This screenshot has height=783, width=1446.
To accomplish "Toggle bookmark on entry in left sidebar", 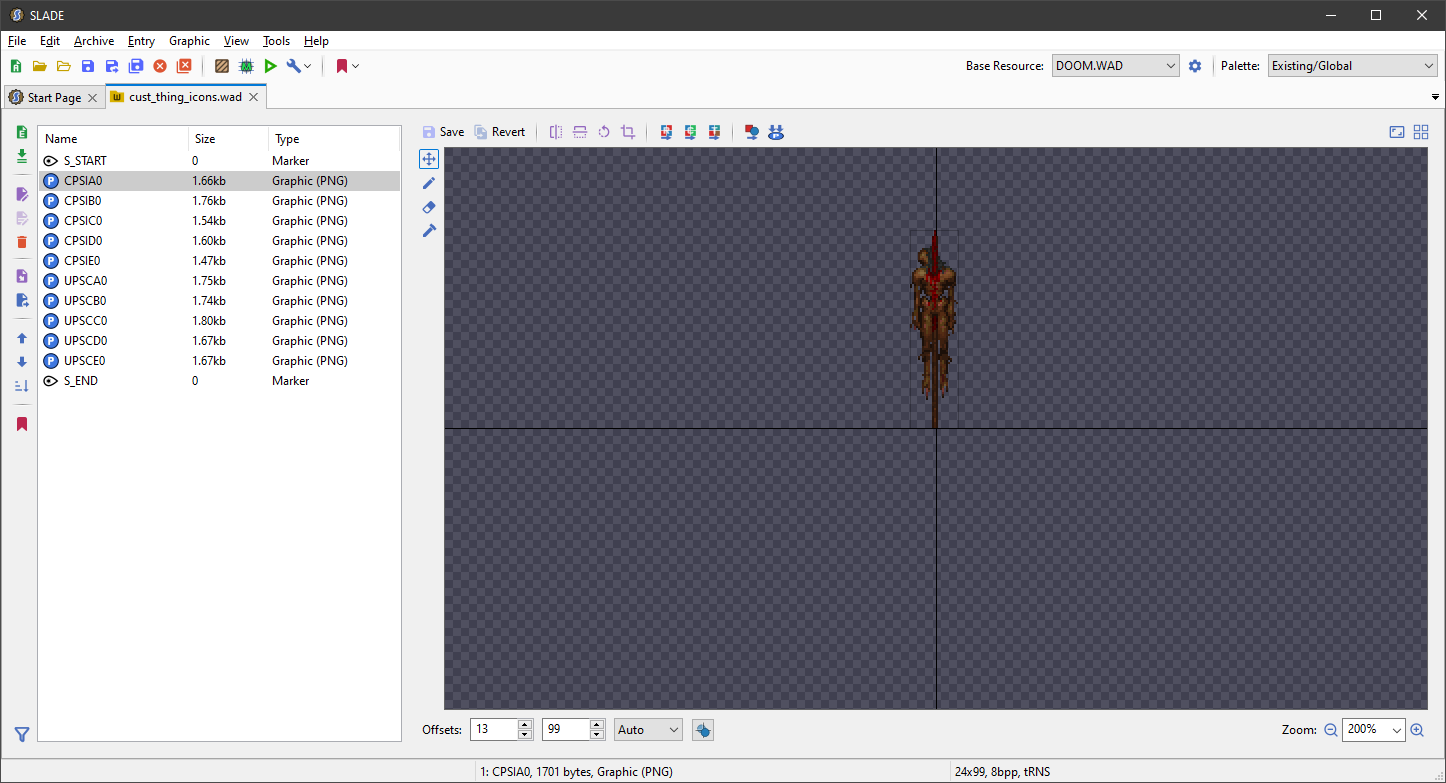I will click(x=22, y=424).
